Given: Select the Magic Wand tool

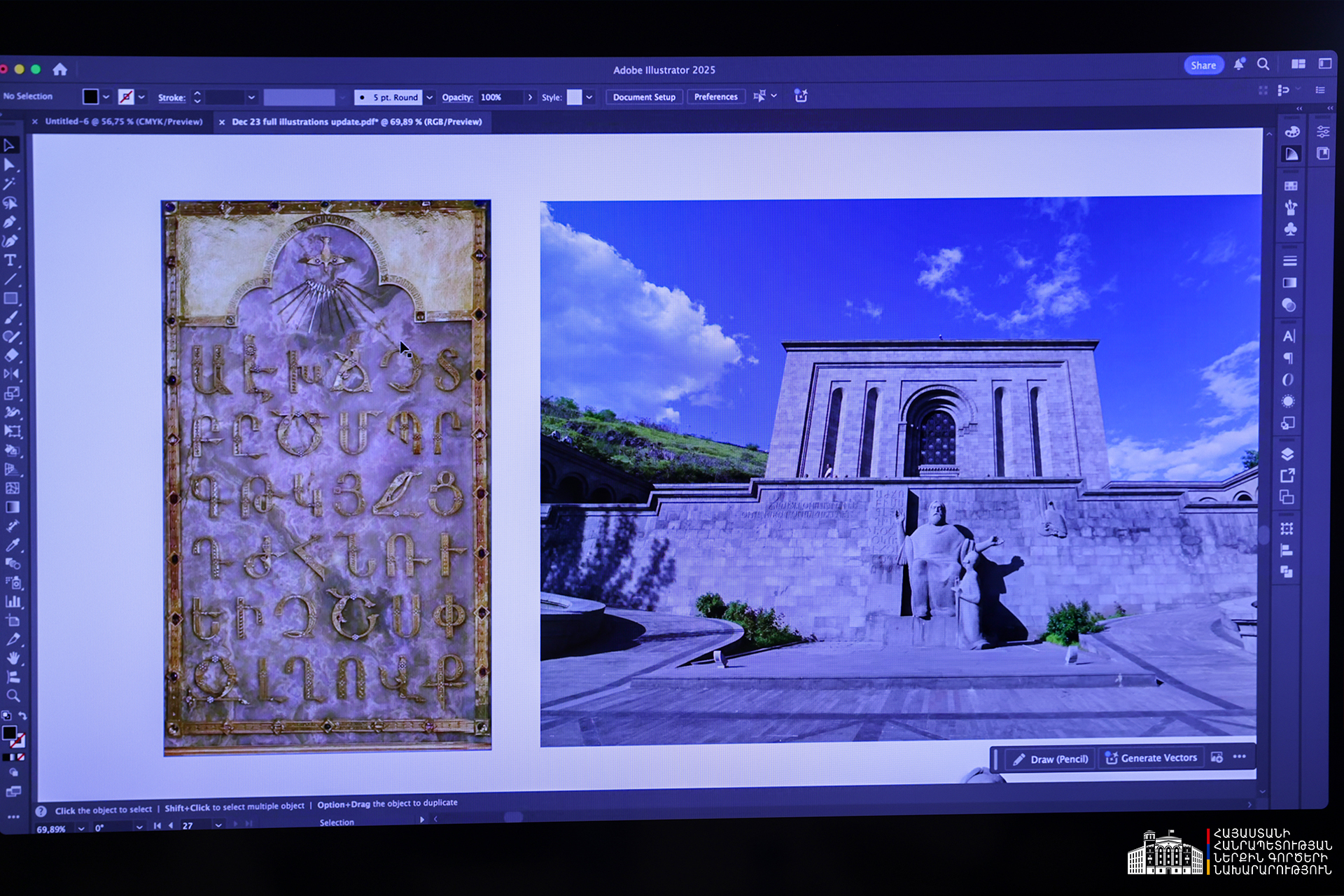Looking at the screenshot, I should point(10,183).
